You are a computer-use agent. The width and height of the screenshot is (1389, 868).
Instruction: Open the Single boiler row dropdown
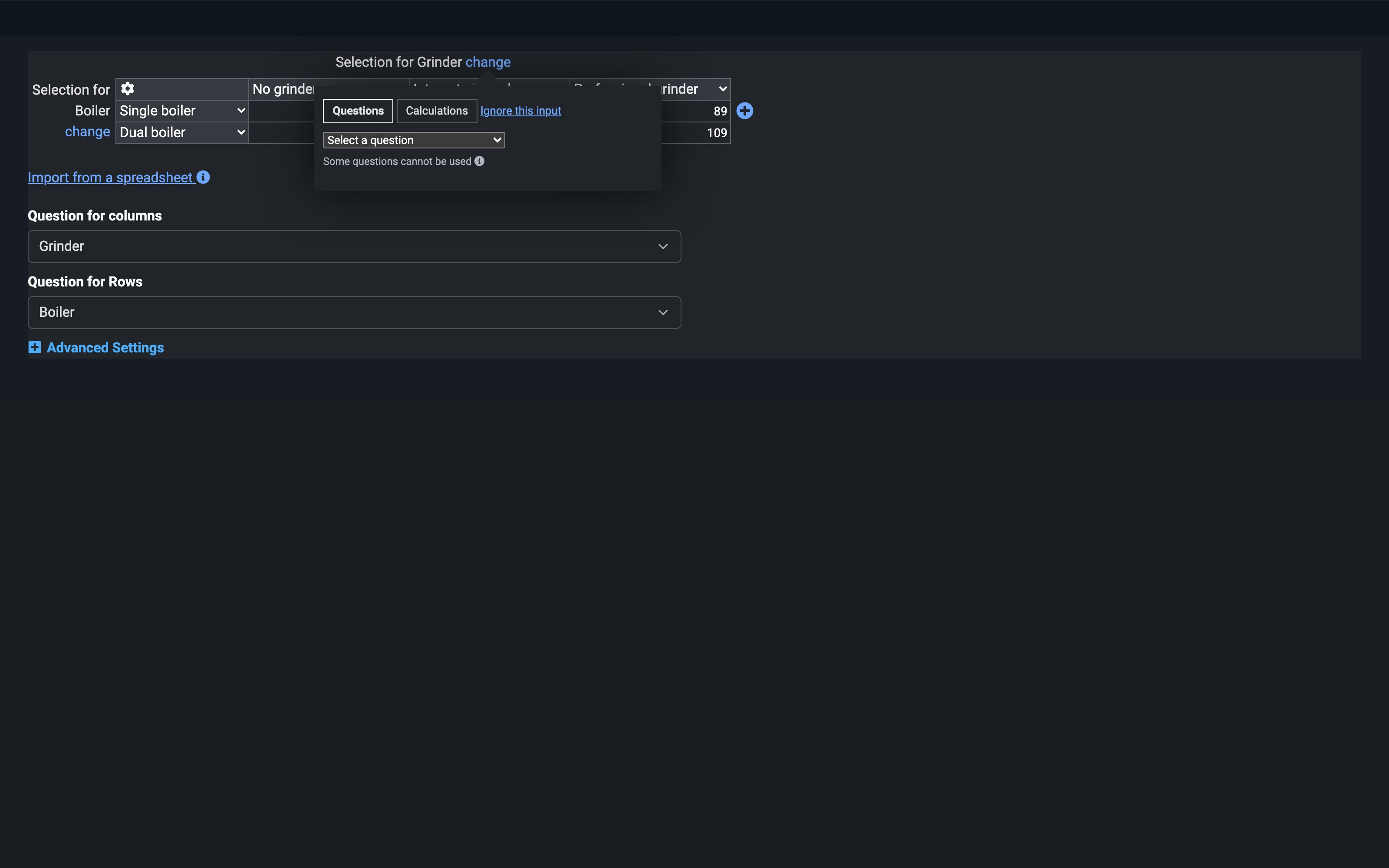point(182,111)
